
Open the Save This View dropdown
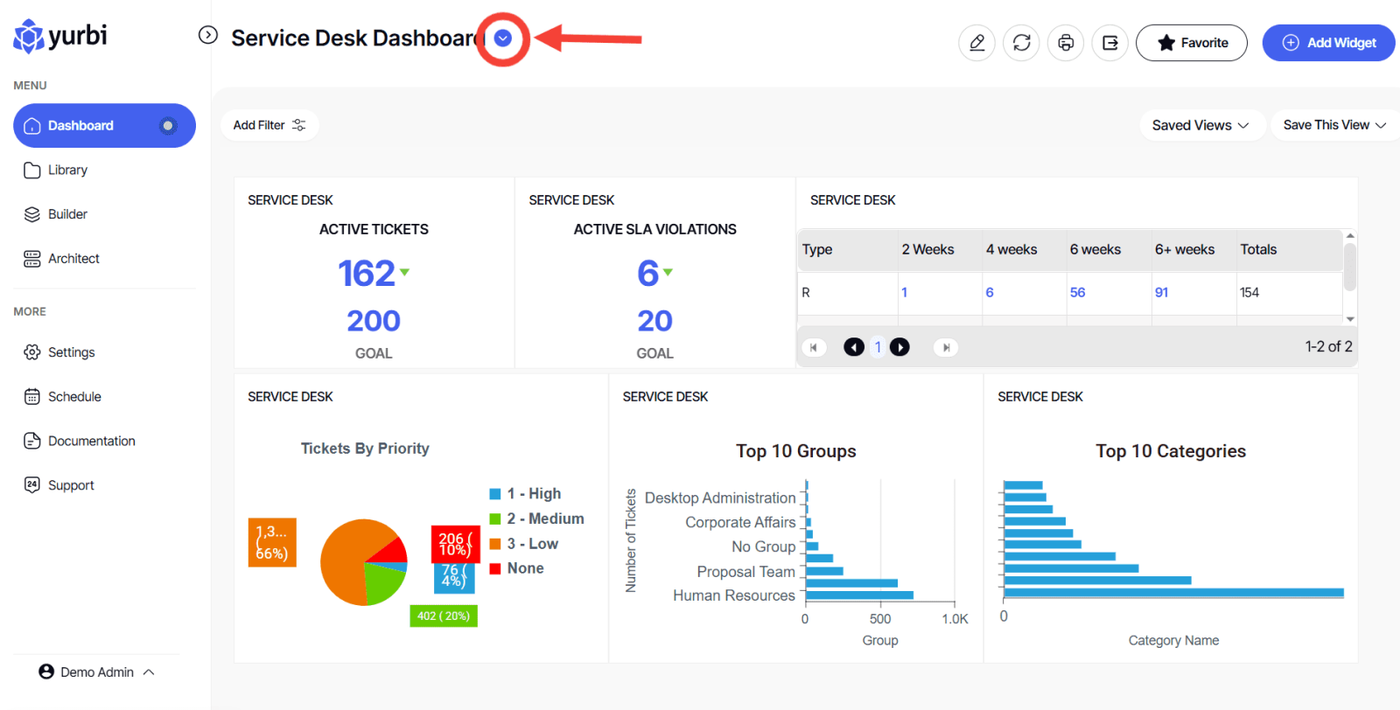click(1335, 125)
